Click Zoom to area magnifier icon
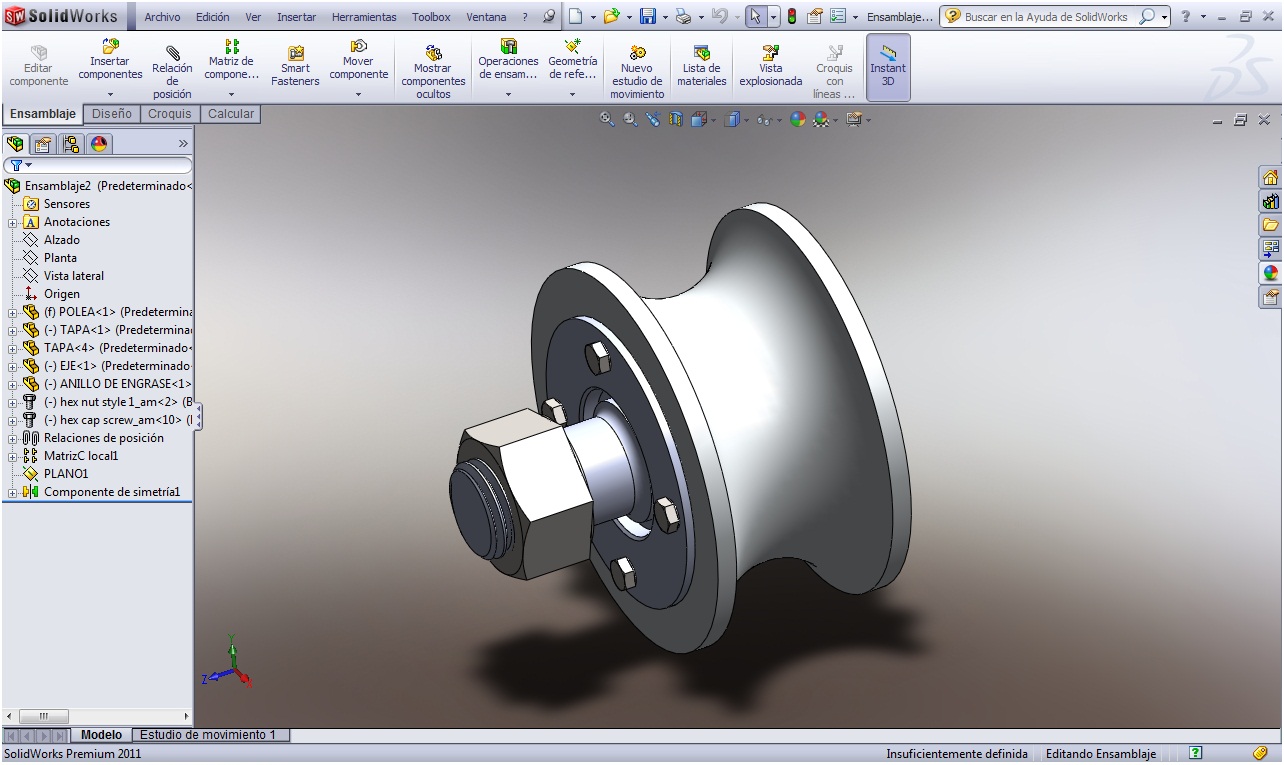 pyautogui.click(x=630, y=119)
